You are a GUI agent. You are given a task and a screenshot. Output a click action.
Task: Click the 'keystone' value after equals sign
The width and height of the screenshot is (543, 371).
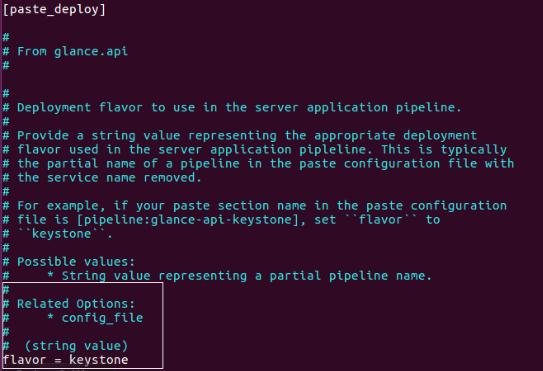[99, 360]
